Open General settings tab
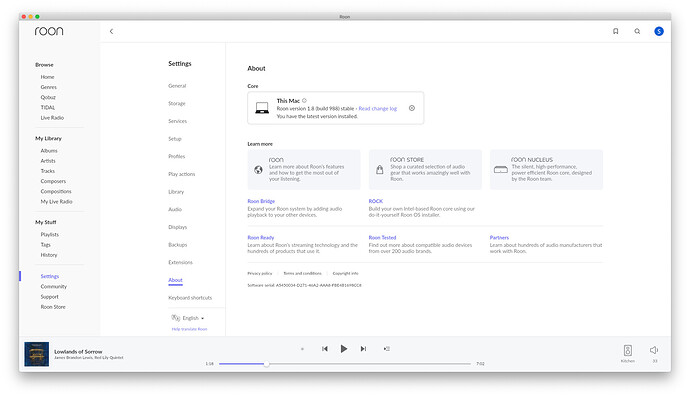 click(177, 86)
